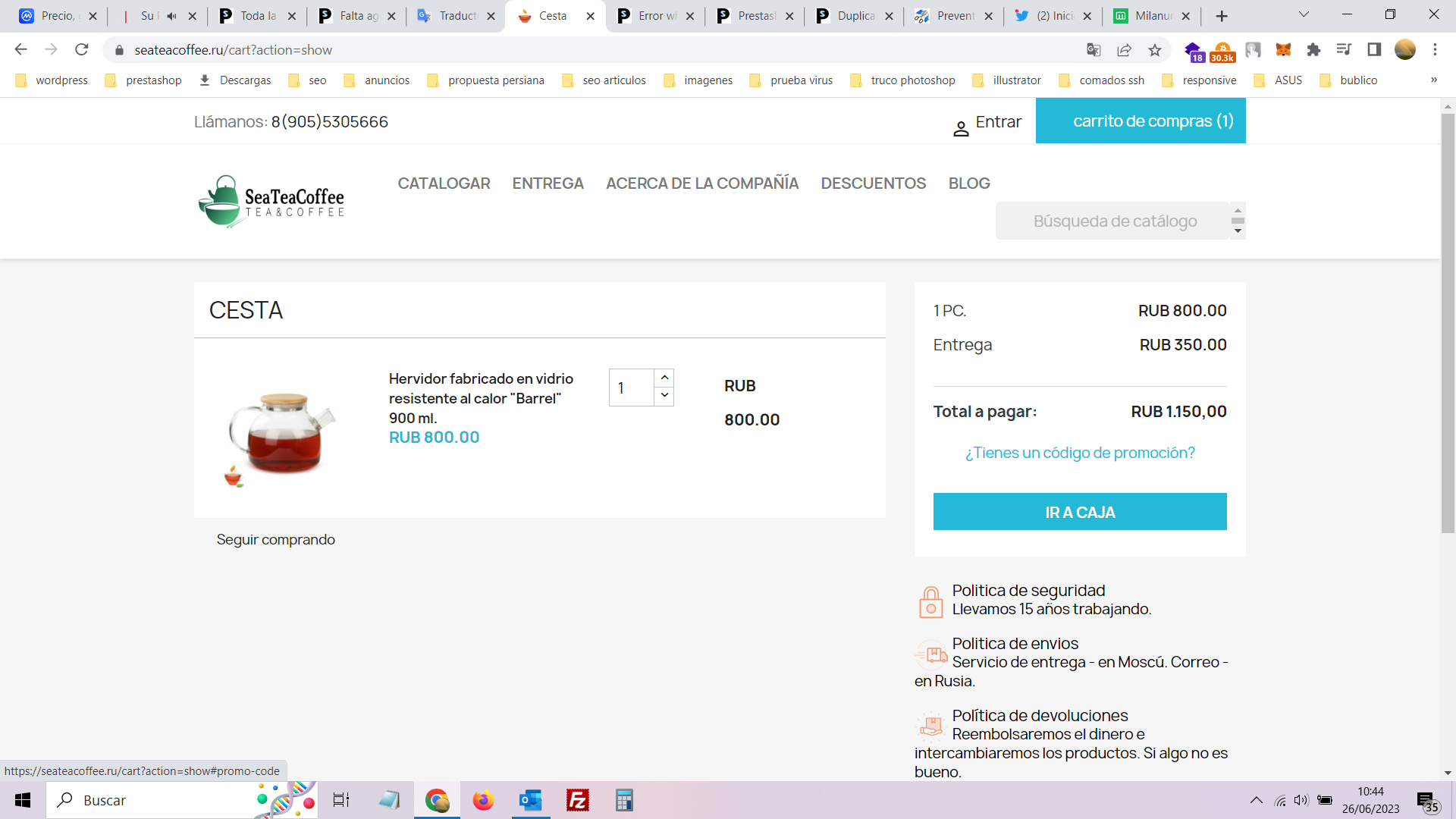Click the SeaTeaCoffee logo

(271, 202)
